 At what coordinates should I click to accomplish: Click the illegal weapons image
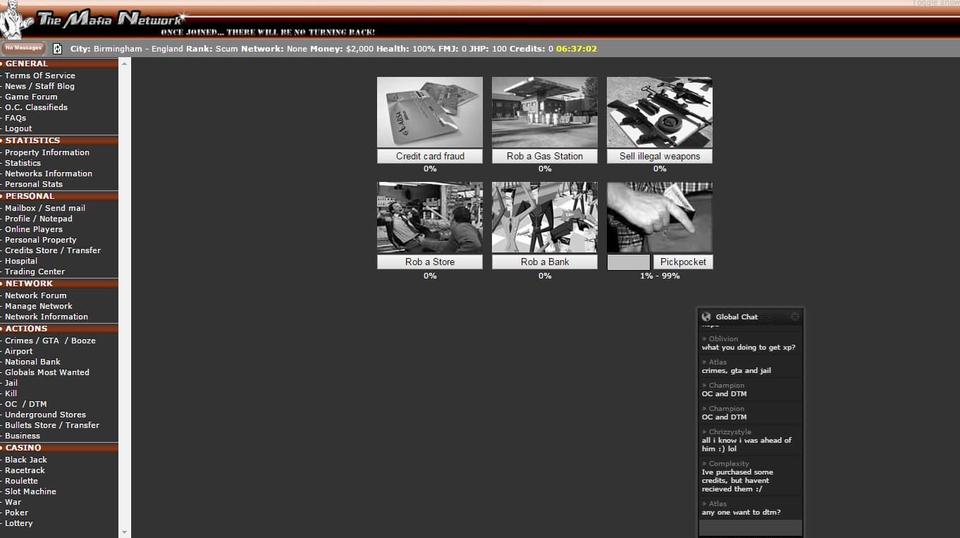(659, 112)
